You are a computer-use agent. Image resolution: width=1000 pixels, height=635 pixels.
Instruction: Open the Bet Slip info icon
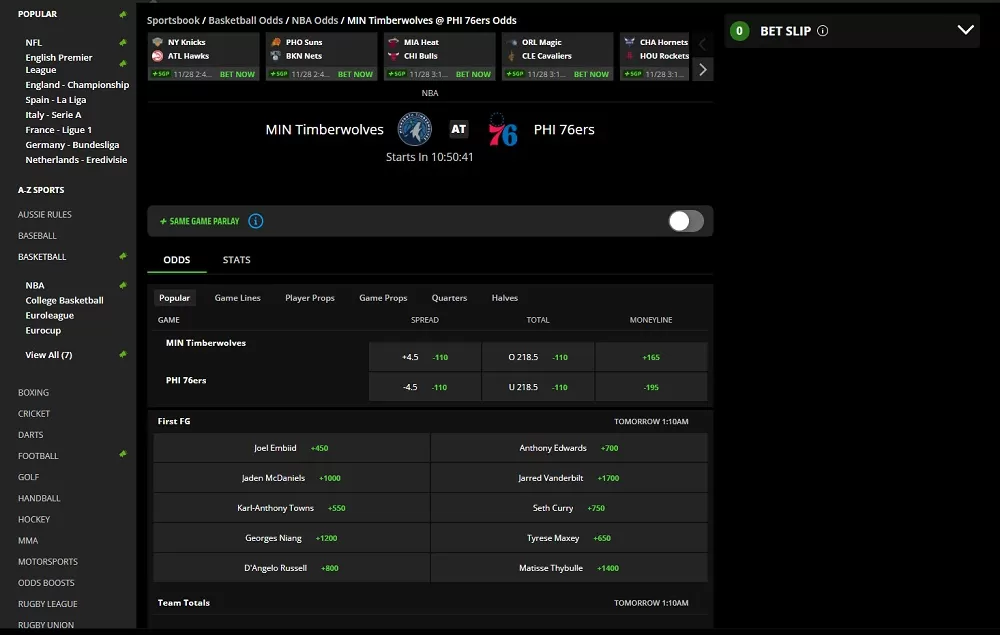pos(823,31)
